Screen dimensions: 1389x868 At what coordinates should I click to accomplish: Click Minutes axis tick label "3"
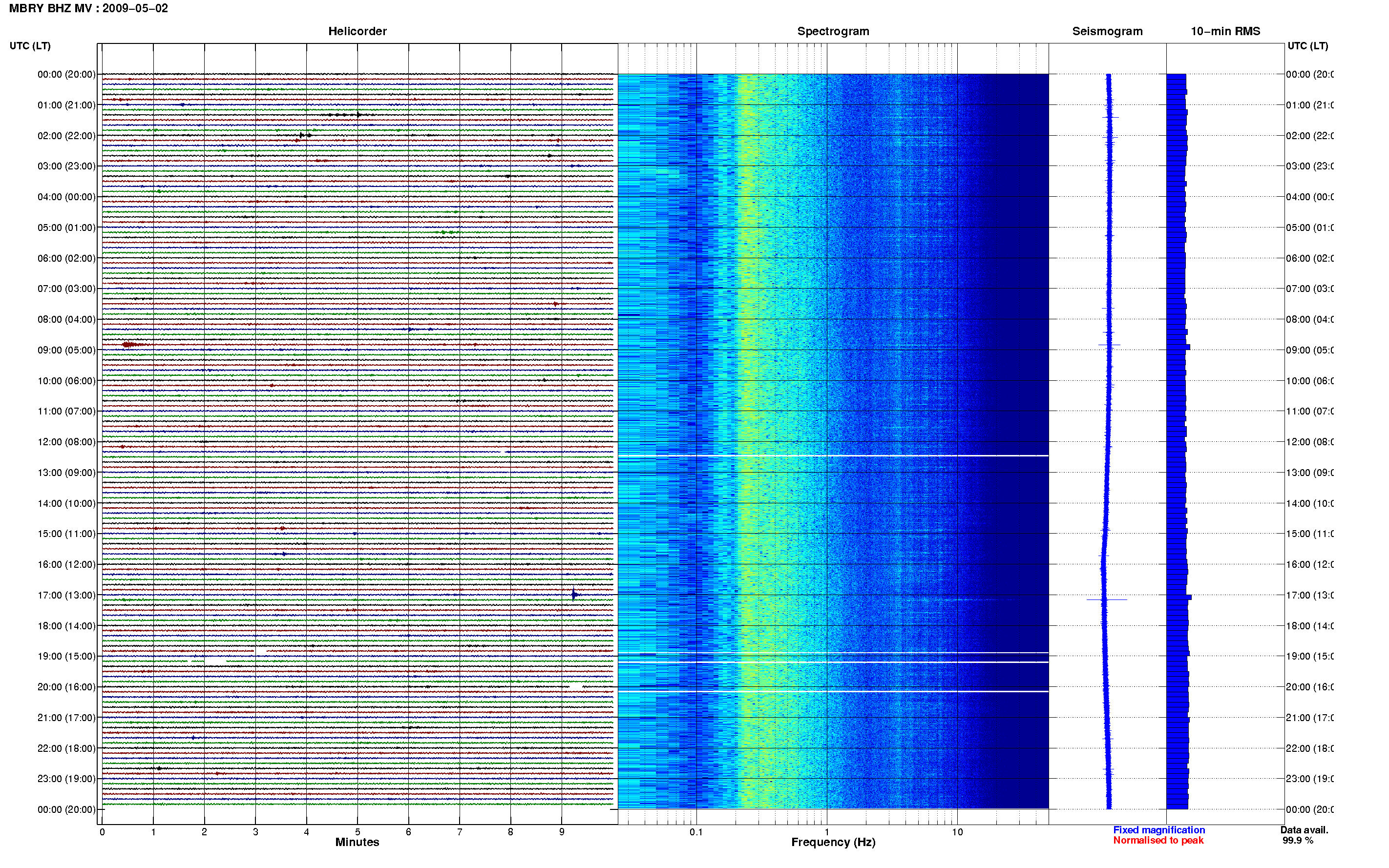click(255, 832)
